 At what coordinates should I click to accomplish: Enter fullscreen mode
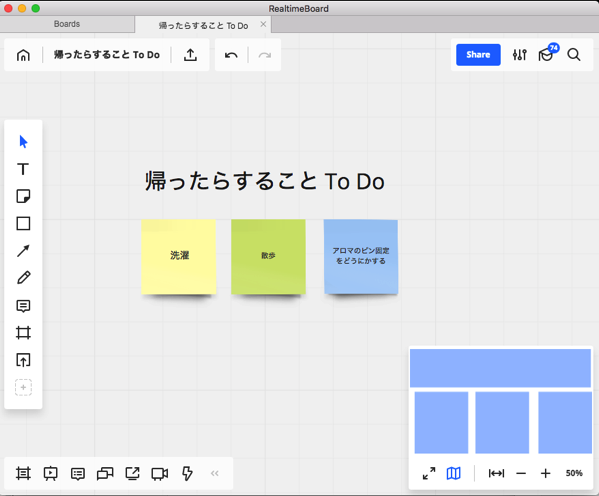(x=429, y=473)
